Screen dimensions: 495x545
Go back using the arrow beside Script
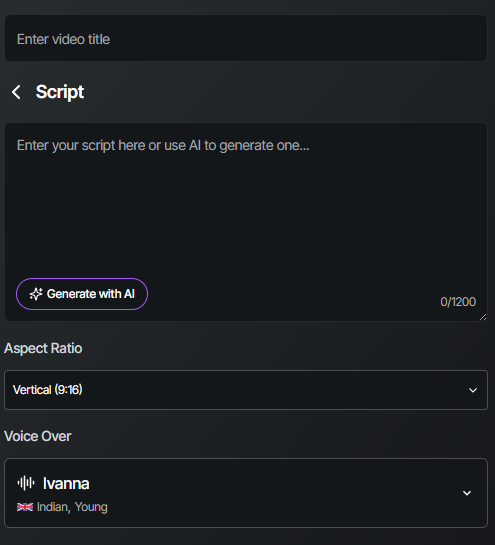[16, 92]
